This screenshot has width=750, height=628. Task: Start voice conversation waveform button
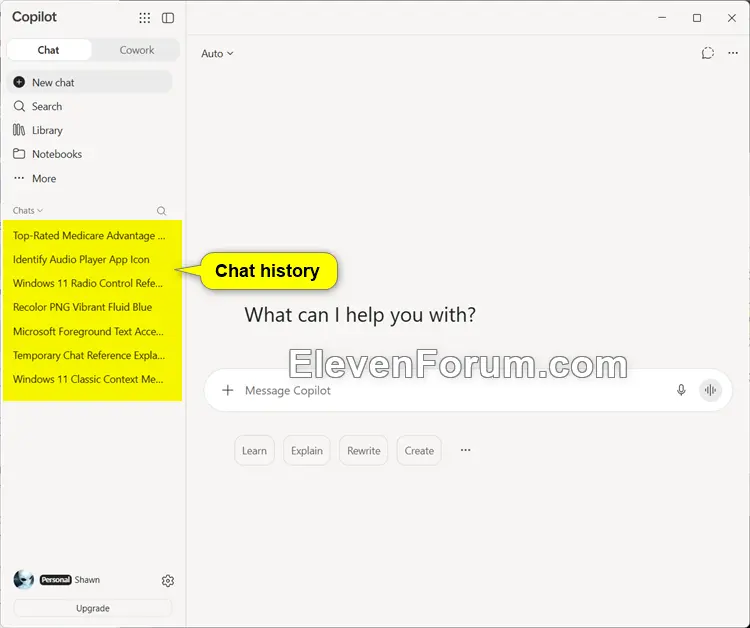click(x=710, y=390)
